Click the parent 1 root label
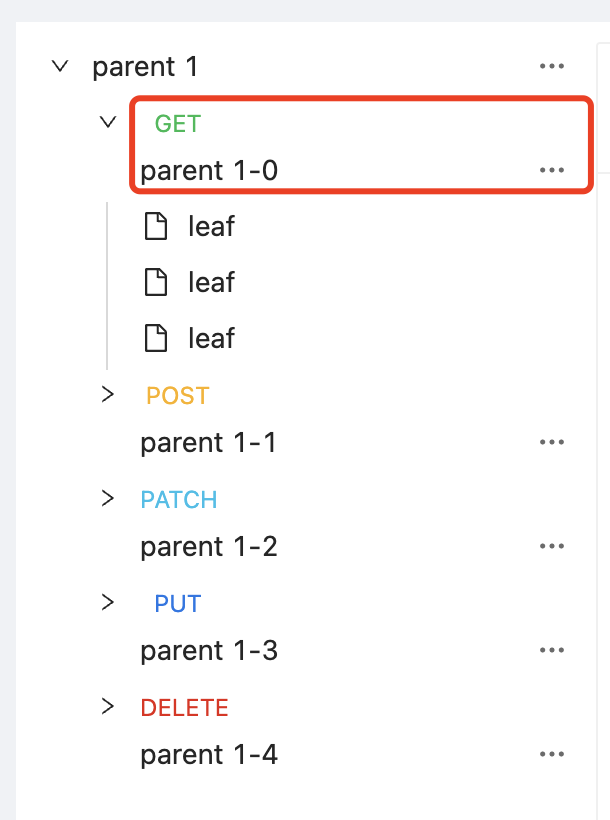This screenshot has height=820, width=610. [x=146, y=65]
